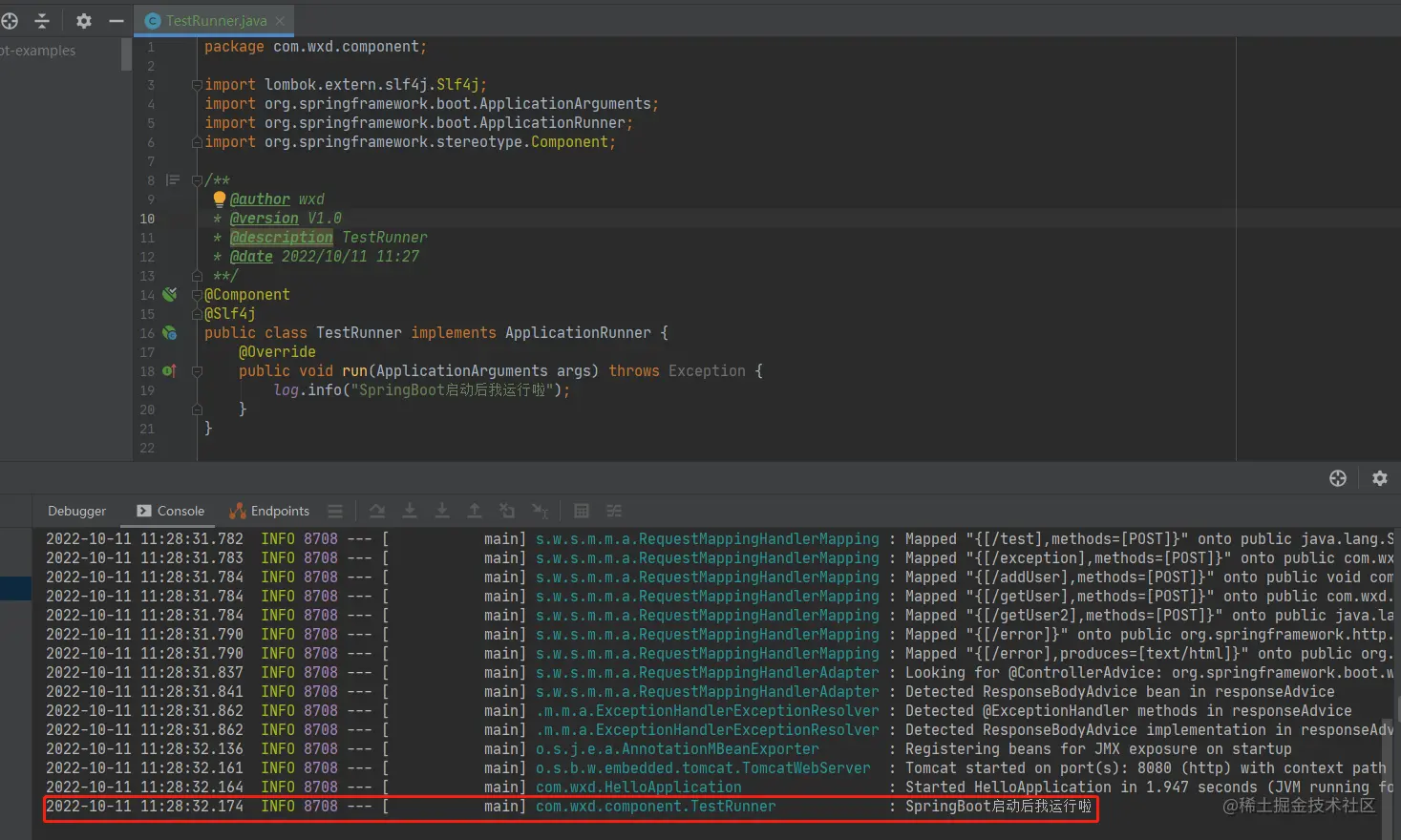Close the TestRunner.java tab
The width and height of the screenshot is (1401, 840).
pyautogui.click(x=280, y=20)
